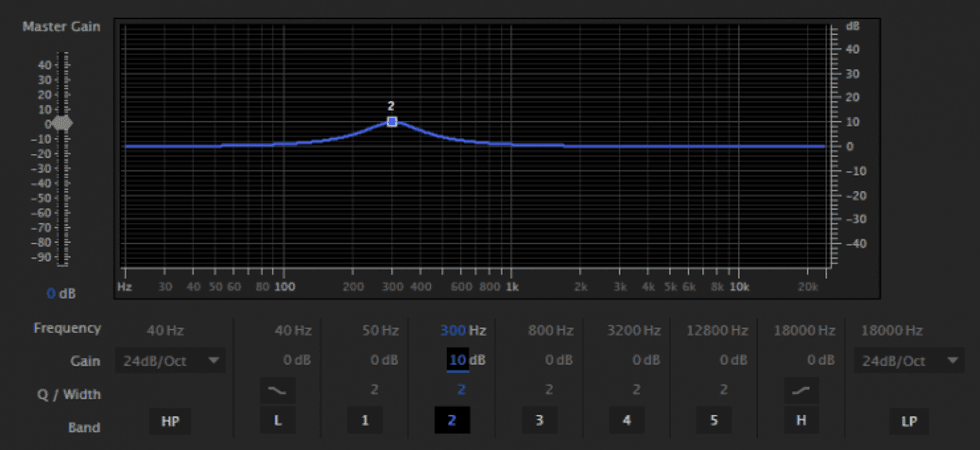The width and height of the screenshot is (980, 450).
Task: Disable the active band 2 button
Action: click(452, 421)
